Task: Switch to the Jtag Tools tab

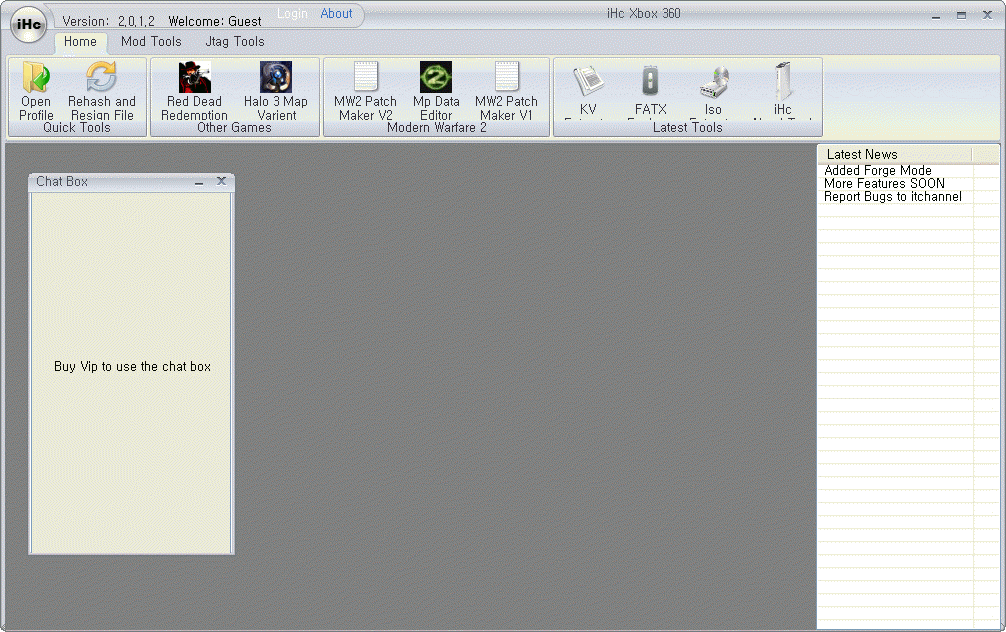Action: [x=235, y=42]
